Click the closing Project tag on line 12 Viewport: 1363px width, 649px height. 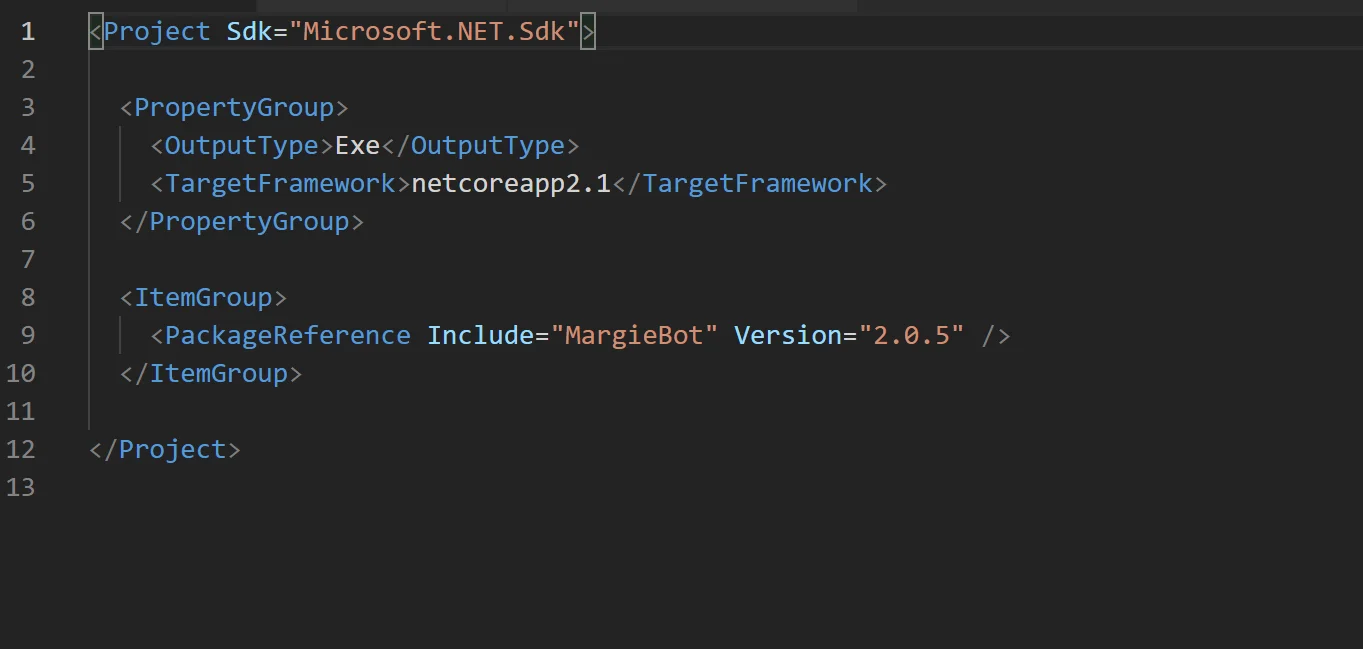(165, 450)
